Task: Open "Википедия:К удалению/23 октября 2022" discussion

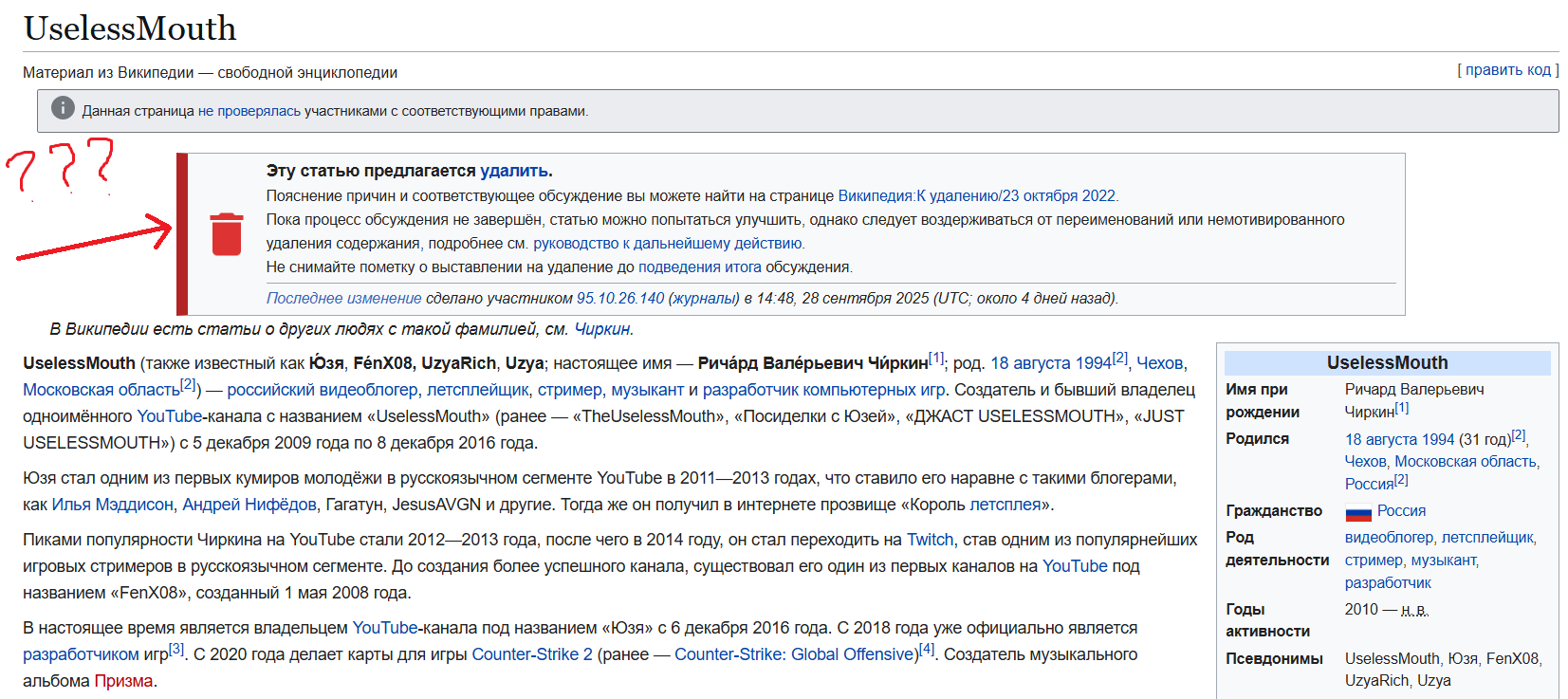Action: (977, 196)
